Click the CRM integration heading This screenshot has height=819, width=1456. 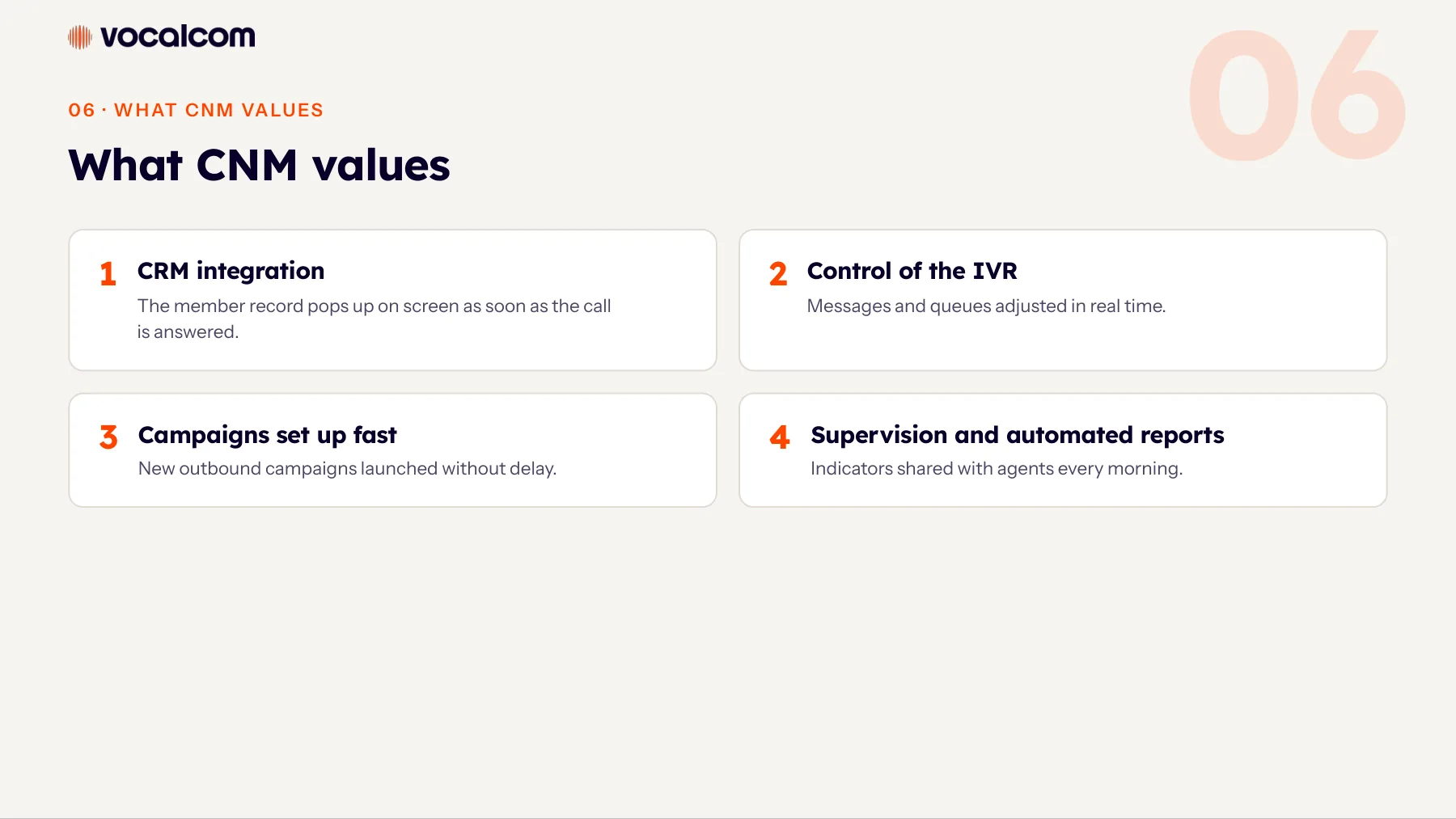231,271
